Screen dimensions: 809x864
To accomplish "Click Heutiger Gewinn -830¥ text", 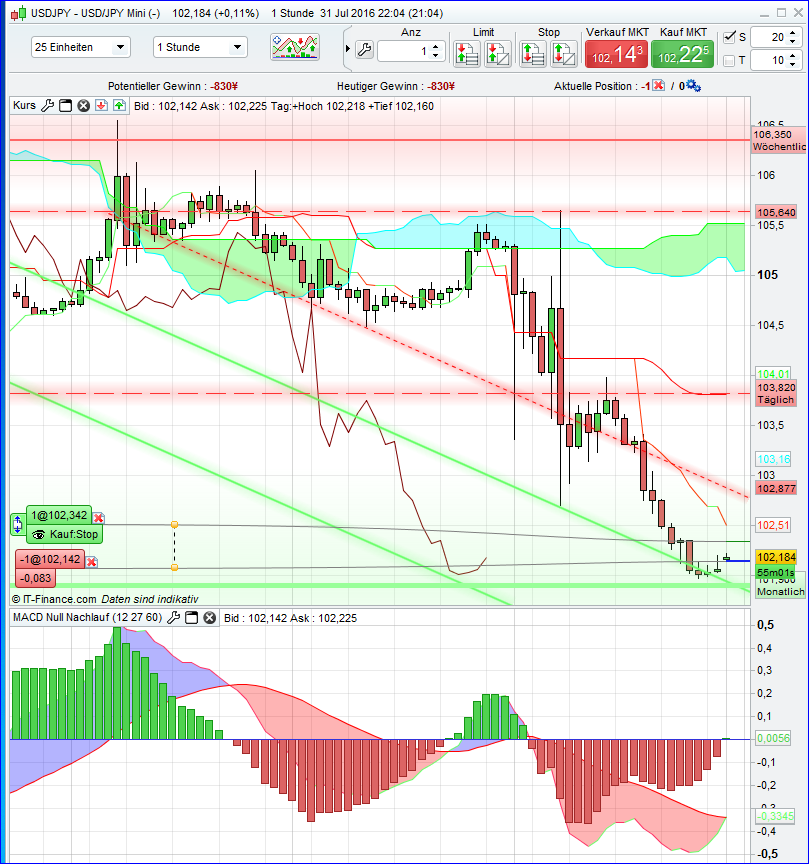I will coord(396,86).
